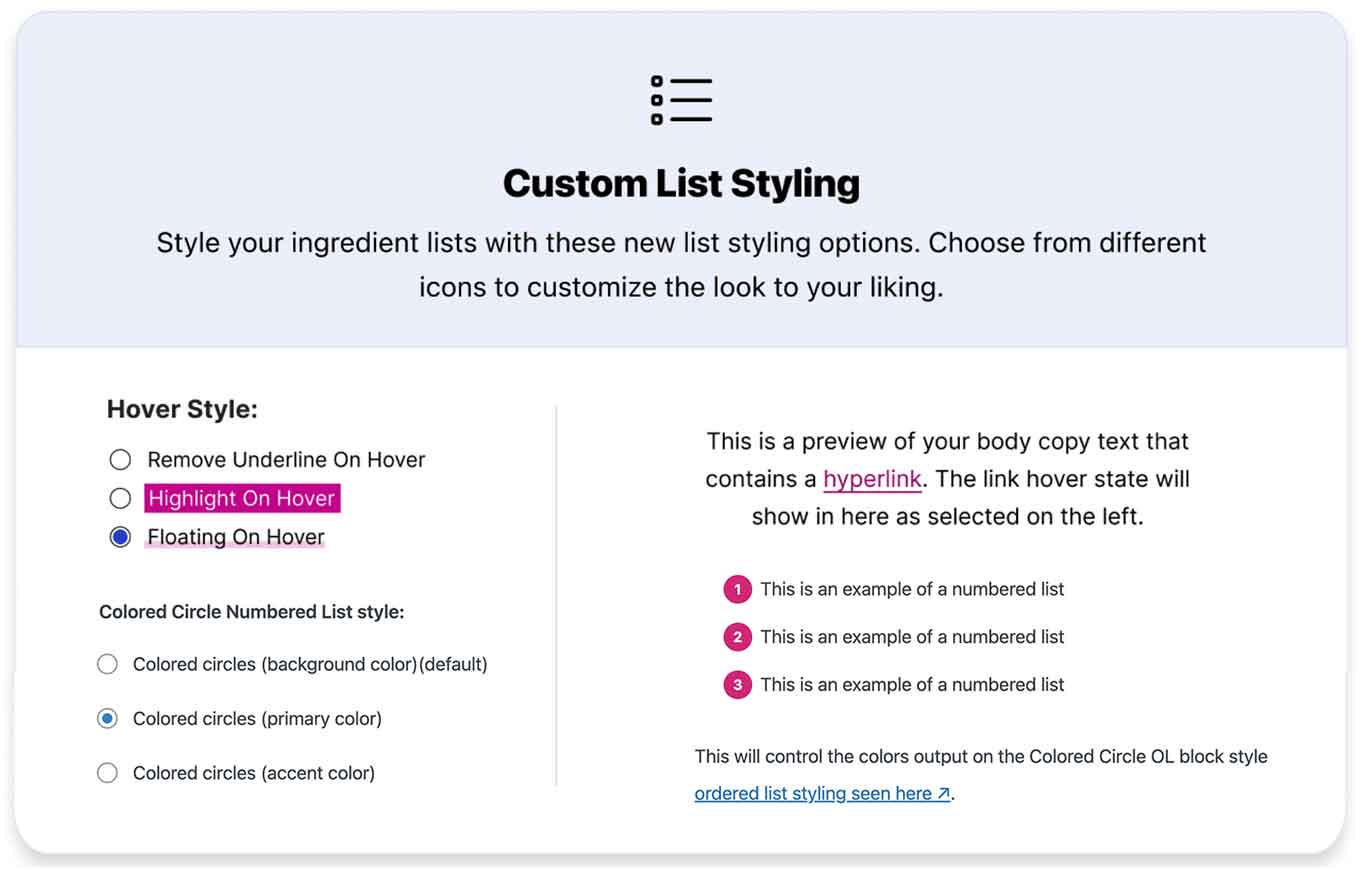
Task: Click the pink circle numbered 3
Action: 737,685
